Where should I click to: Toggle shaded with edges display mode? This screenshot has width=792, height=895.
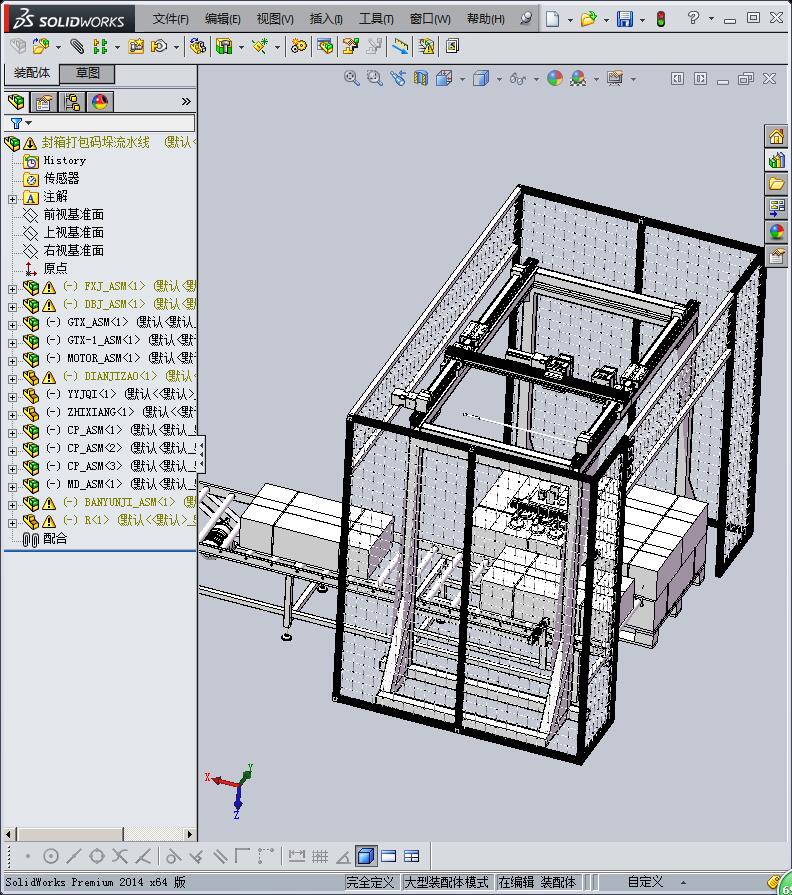366,856
